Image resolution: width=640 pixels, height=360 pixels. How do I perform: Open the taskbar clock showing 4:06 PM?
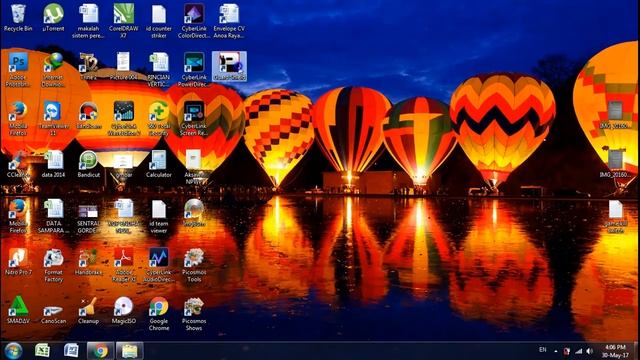tap(615, 351)
